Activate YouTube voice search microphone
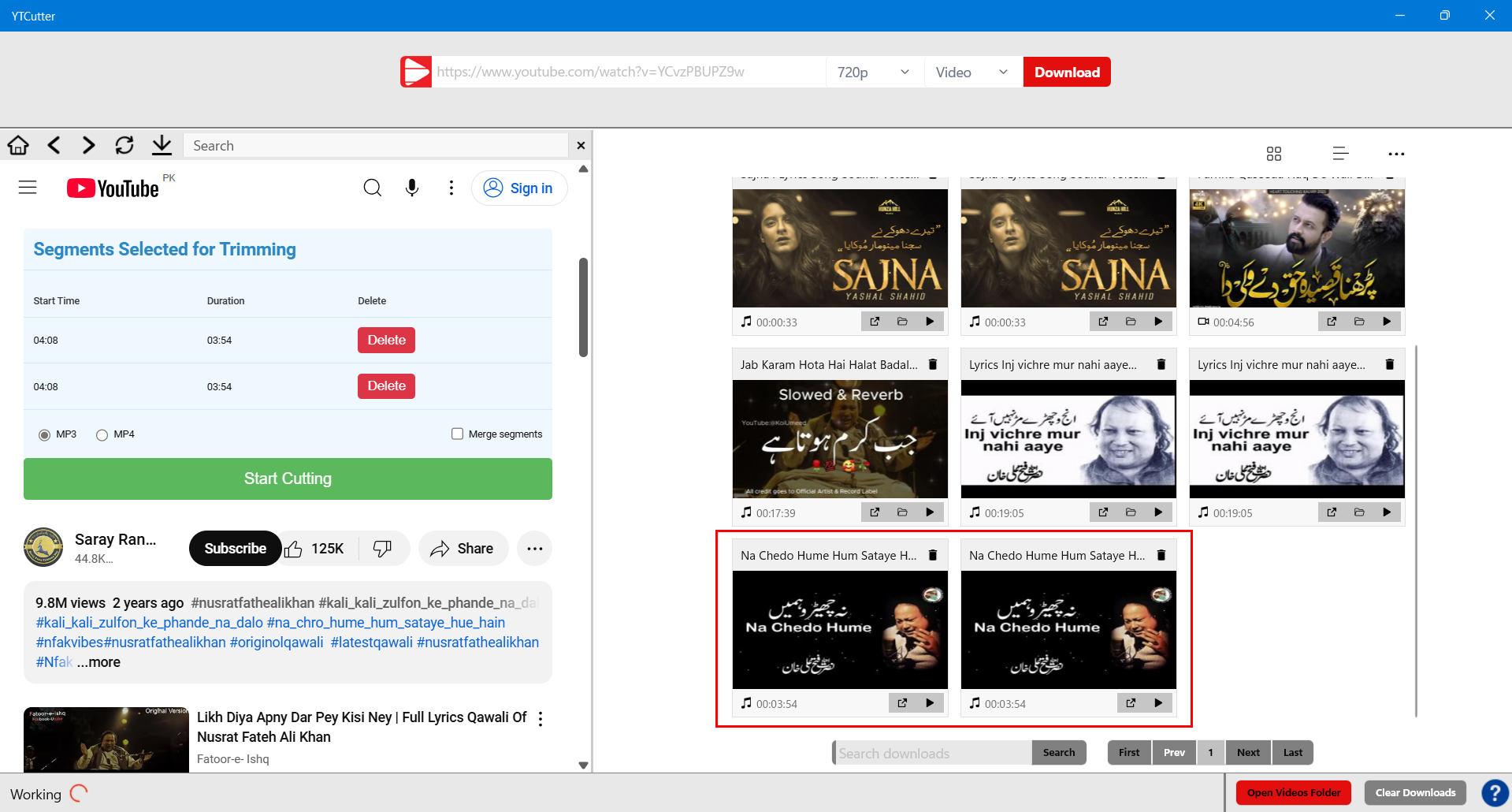The image size is (1512, 812). click(412, 188)
